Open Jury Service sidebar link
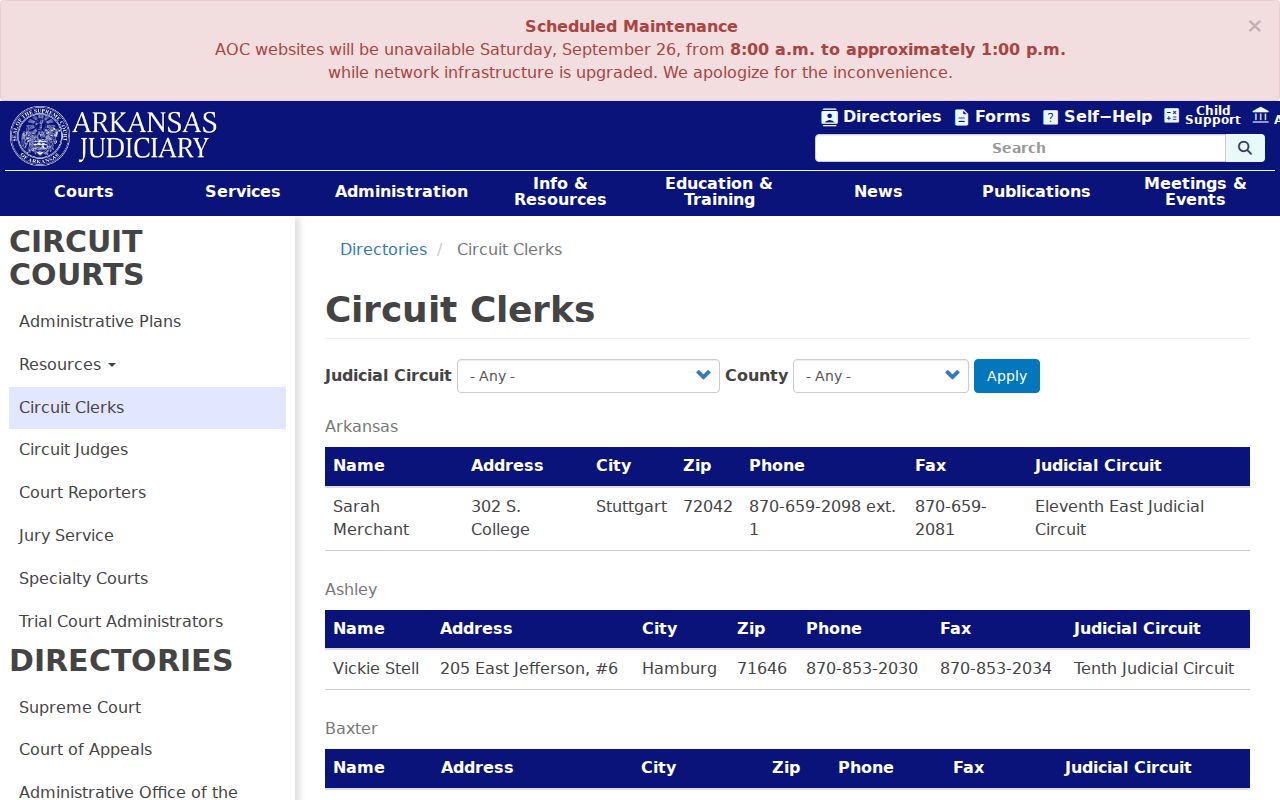Screen dimensions: 1280x800 click(x=66, y=535)
